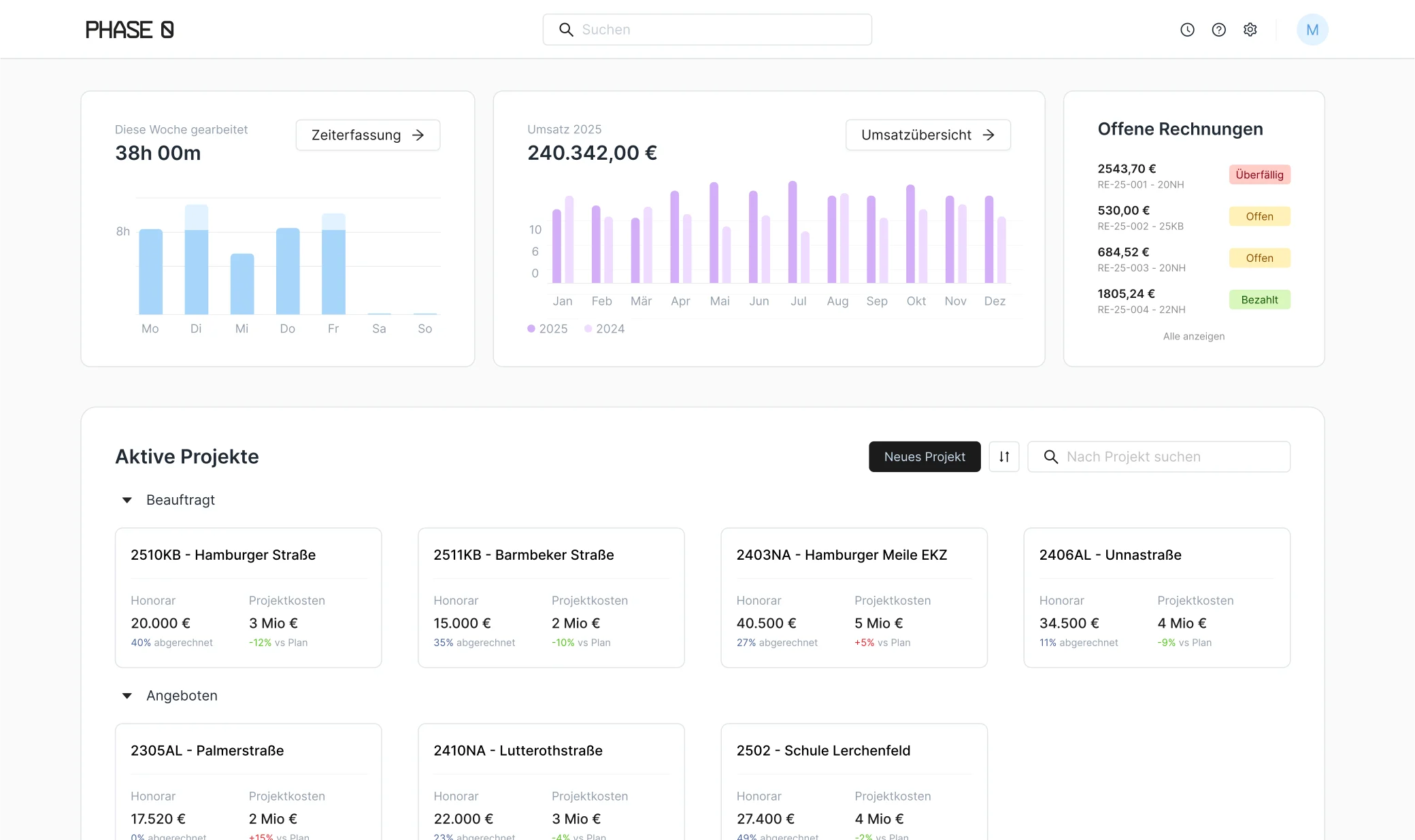Screen dimensions: 1415x840
Task: Open invoice RE-25-001 - 20NH
Action: [x=1194, y=175]
